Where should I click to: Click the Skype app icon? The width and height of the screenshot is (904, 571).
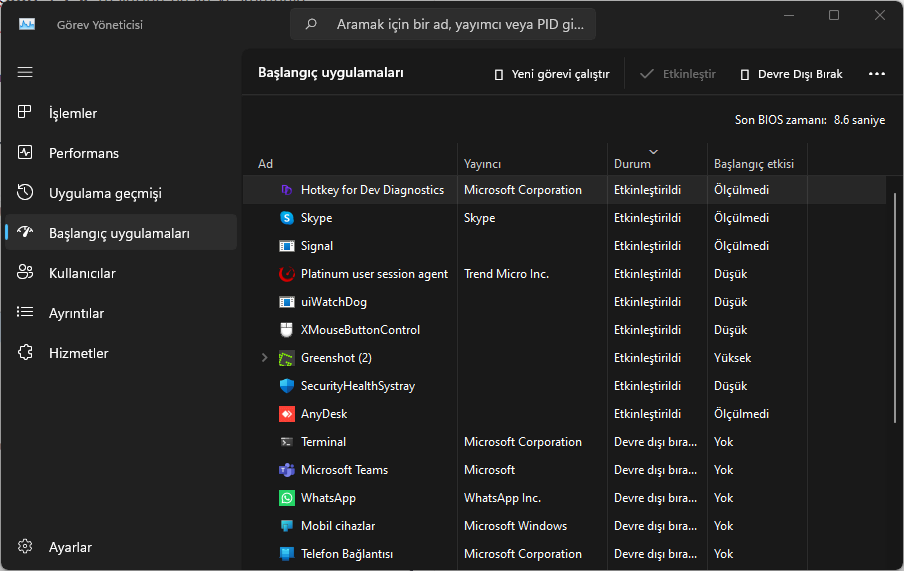coord(287,218)
